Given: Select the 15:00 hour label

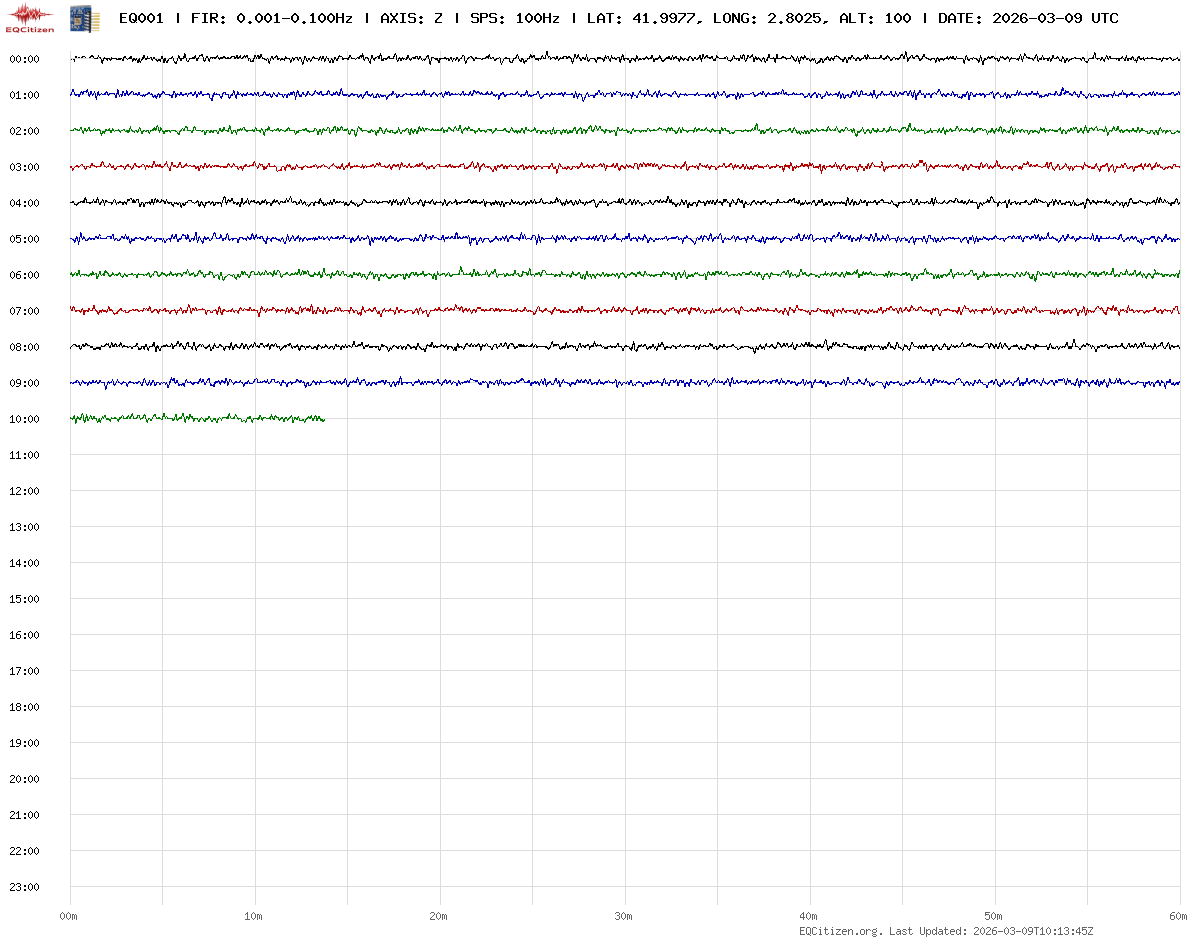Looking at the screenshot, I should tap(24, 599).
